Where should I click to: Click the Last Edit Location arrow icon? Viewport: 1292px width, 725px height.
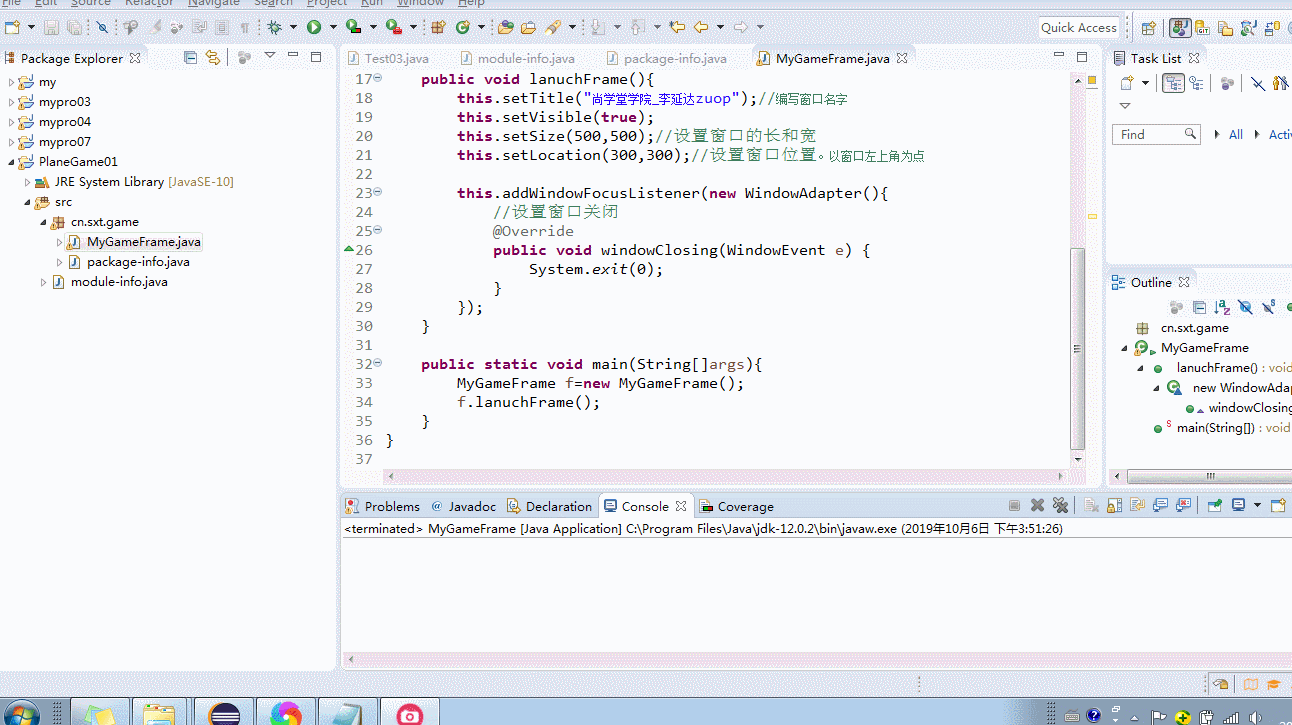point(677,28)
